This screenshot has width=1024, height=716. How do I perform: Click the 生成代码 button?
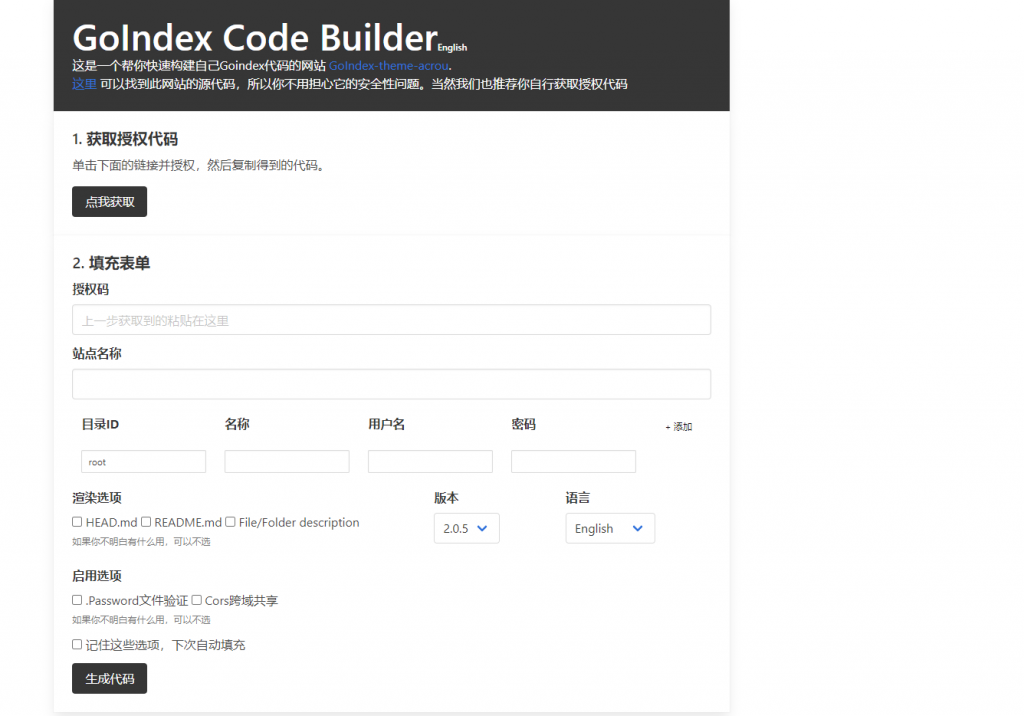tap(109, 678)
